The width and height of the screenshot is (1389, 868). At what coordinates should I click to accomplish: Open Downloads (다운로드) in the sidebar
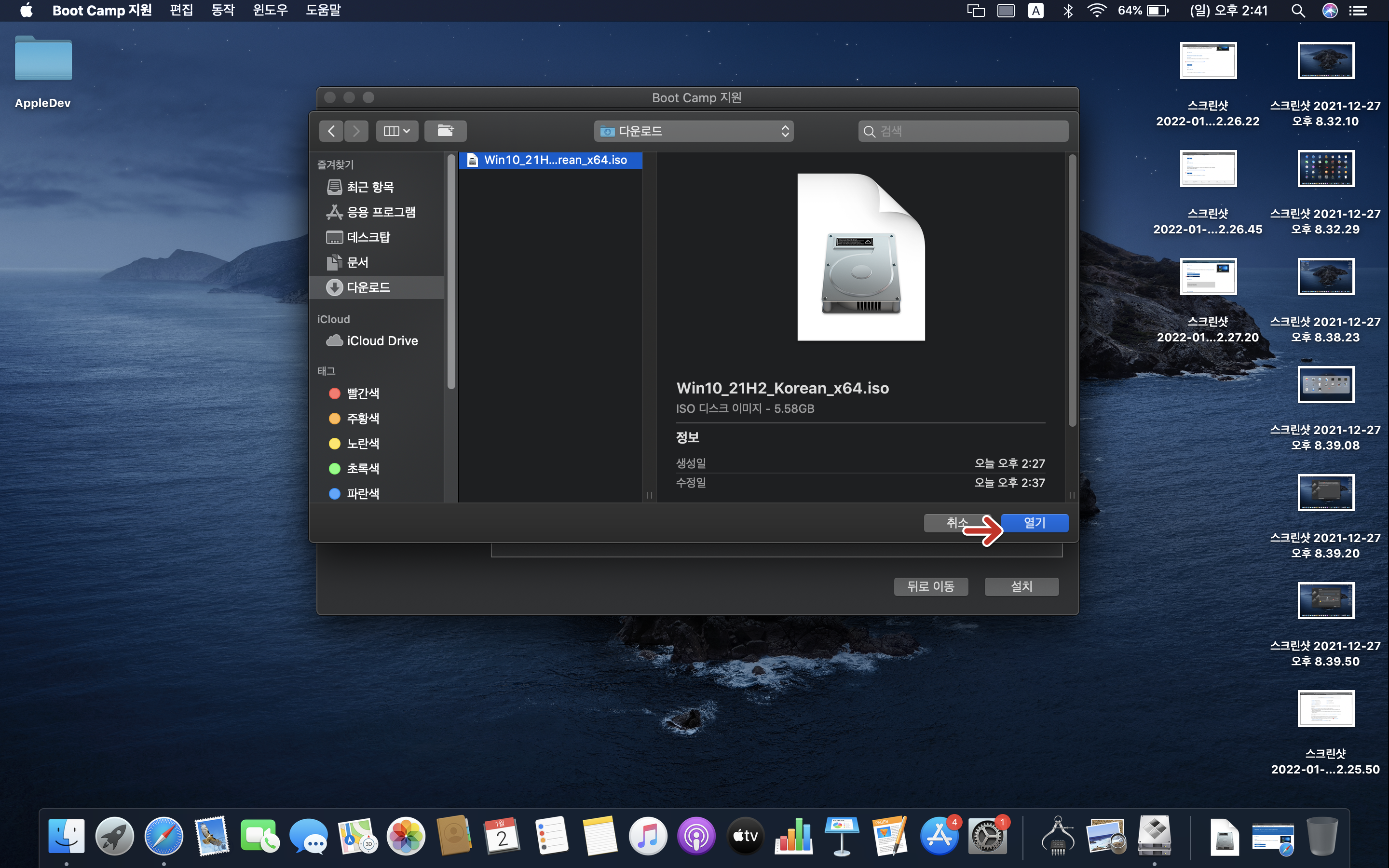coord(368,287)
